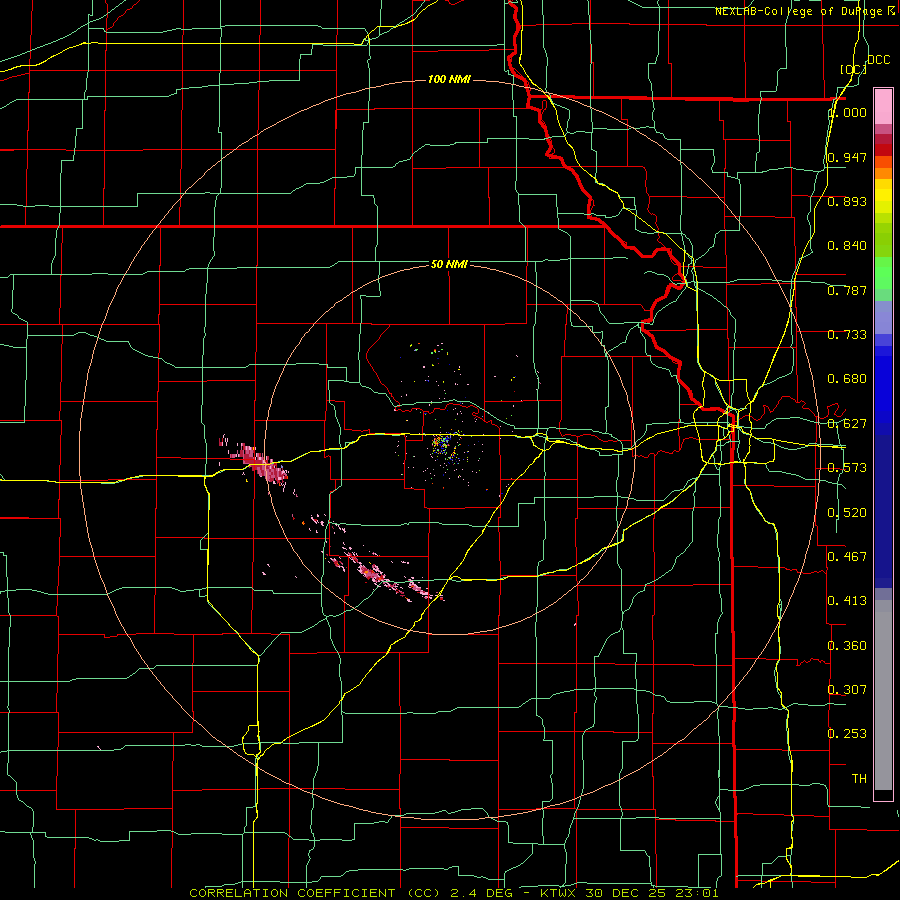Click the 0.627 legend value

tap(847, 424)
